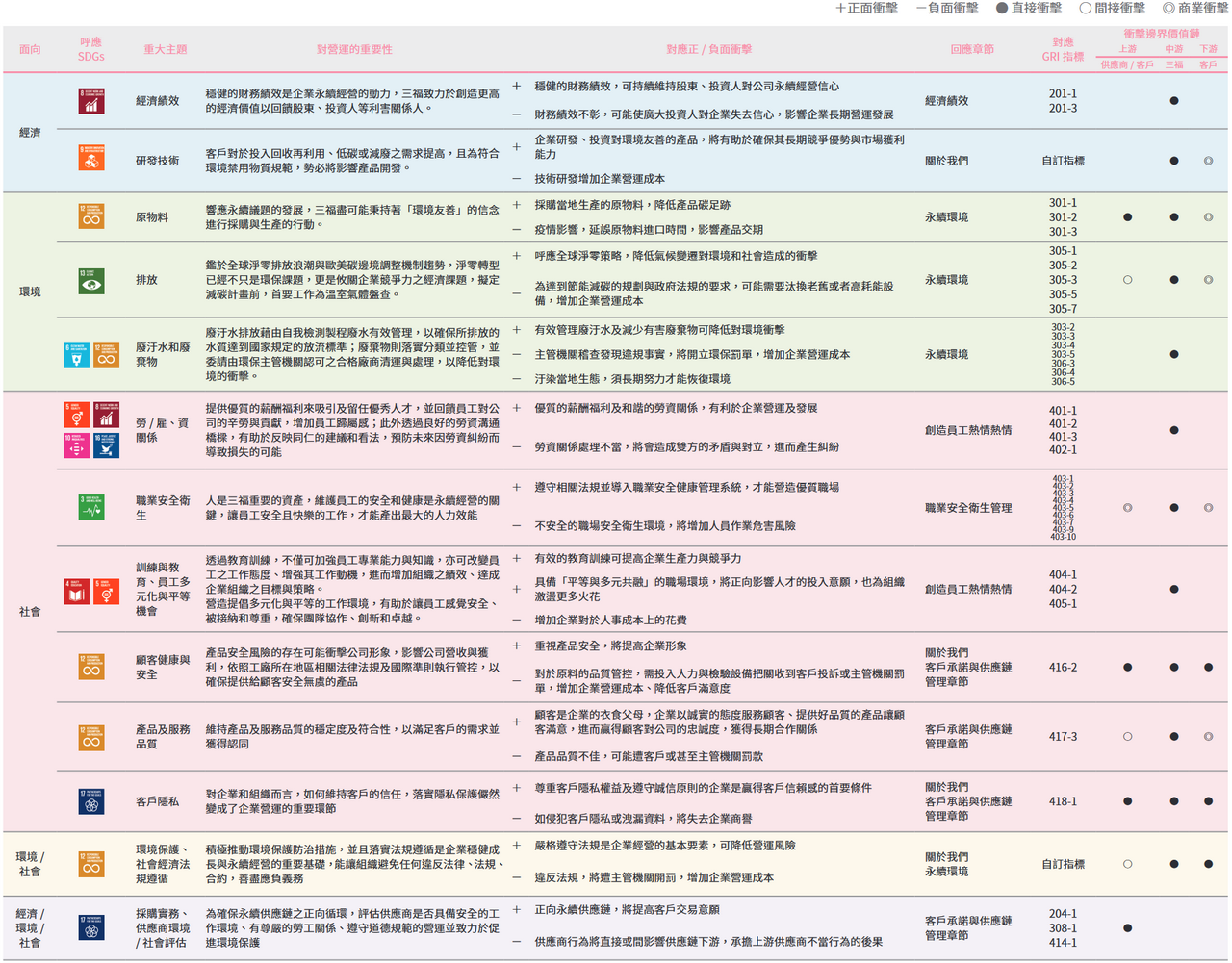This screenshot has height=963, width=1232.
Task: Click the pink SDG 10 icon in 勞/雇、資關係 row
Action: [x=77, y=444]
